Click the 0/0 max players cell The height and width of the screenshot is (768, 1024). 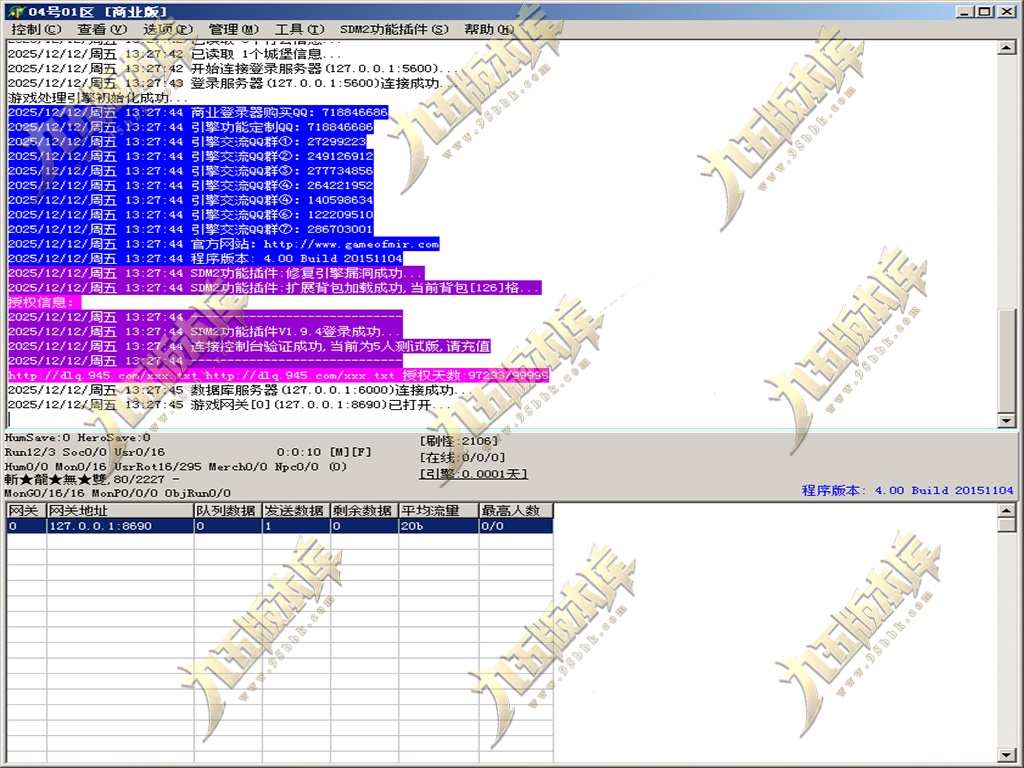coord(516,526)
